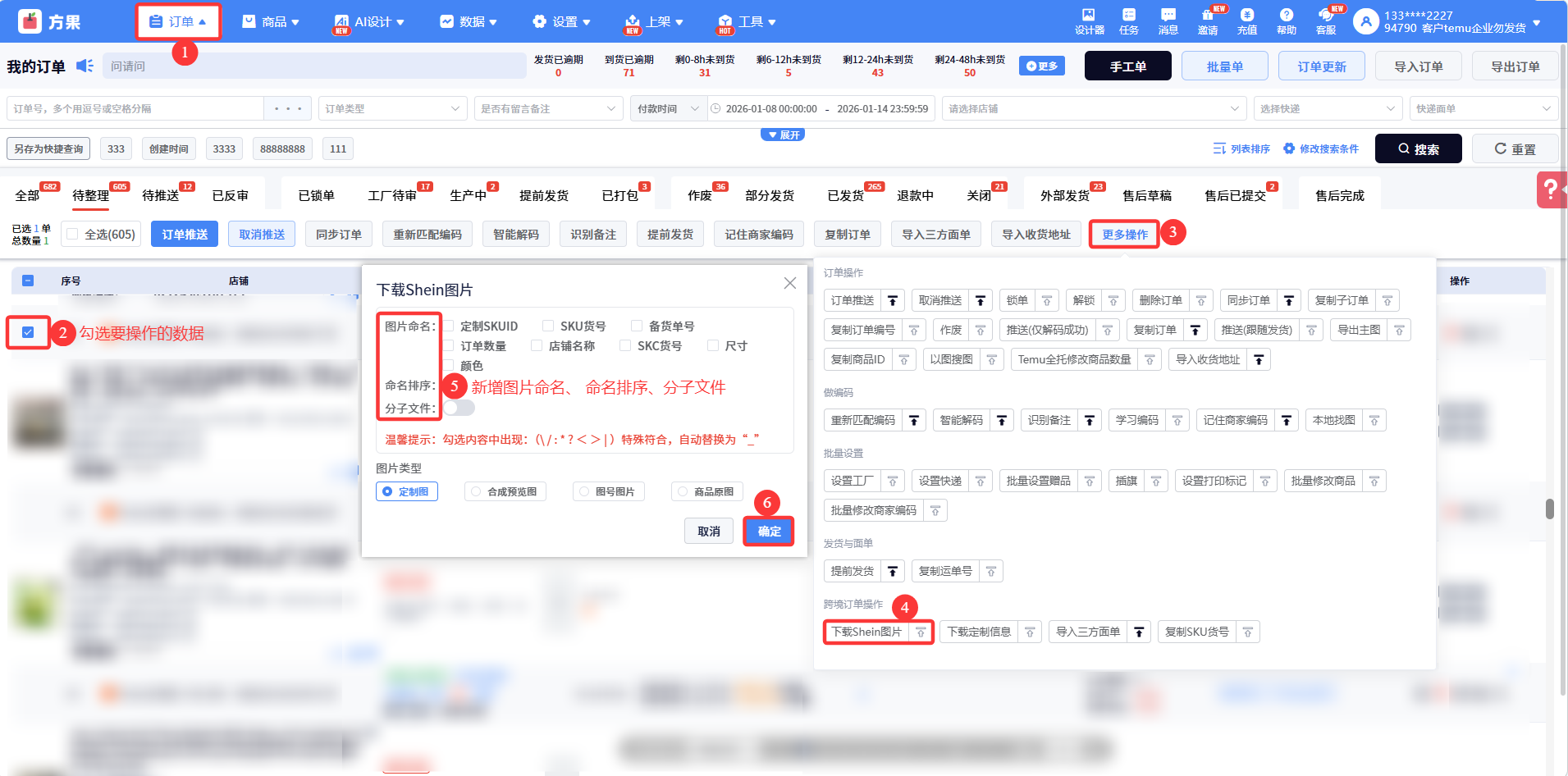1568x776 pixels.
Task: Open the 快递面单 dropdown
Action: 1483,108
